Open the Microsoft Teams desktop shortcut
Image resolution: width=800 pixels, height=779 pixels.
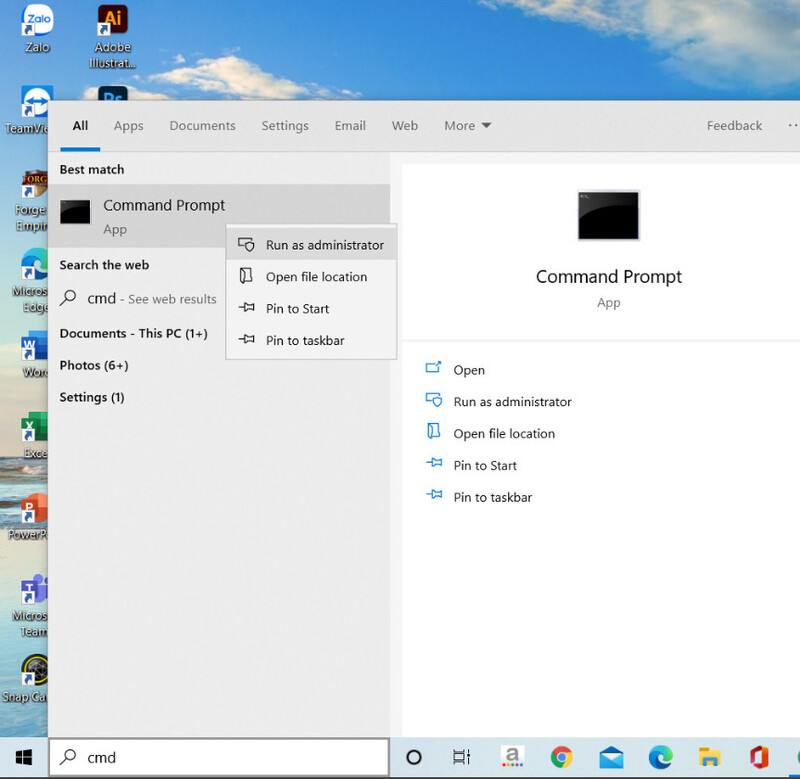click(x=30, y=606)
